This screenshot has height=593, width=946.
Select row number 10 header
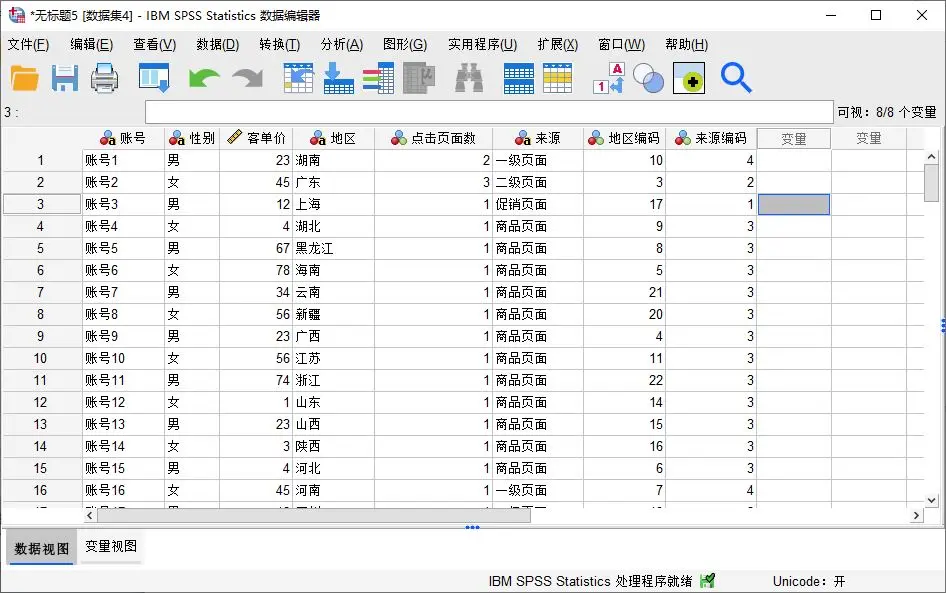40,358
